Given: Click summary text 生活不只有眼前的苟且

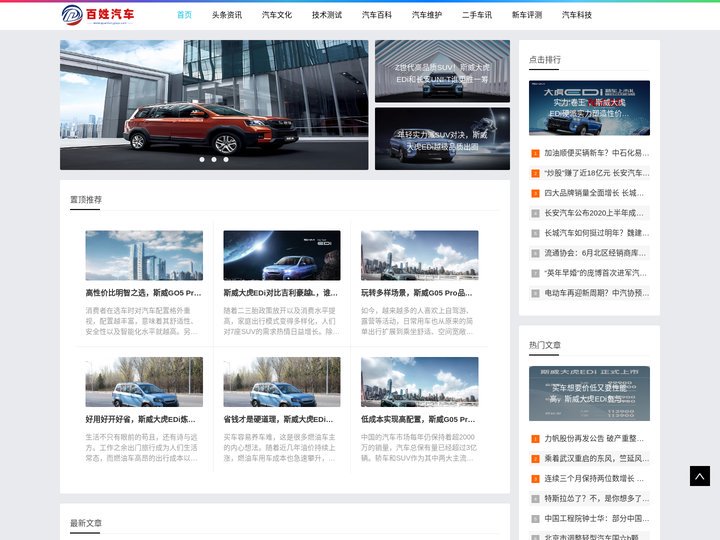Looking at the screenshot, I should (141, 448).
